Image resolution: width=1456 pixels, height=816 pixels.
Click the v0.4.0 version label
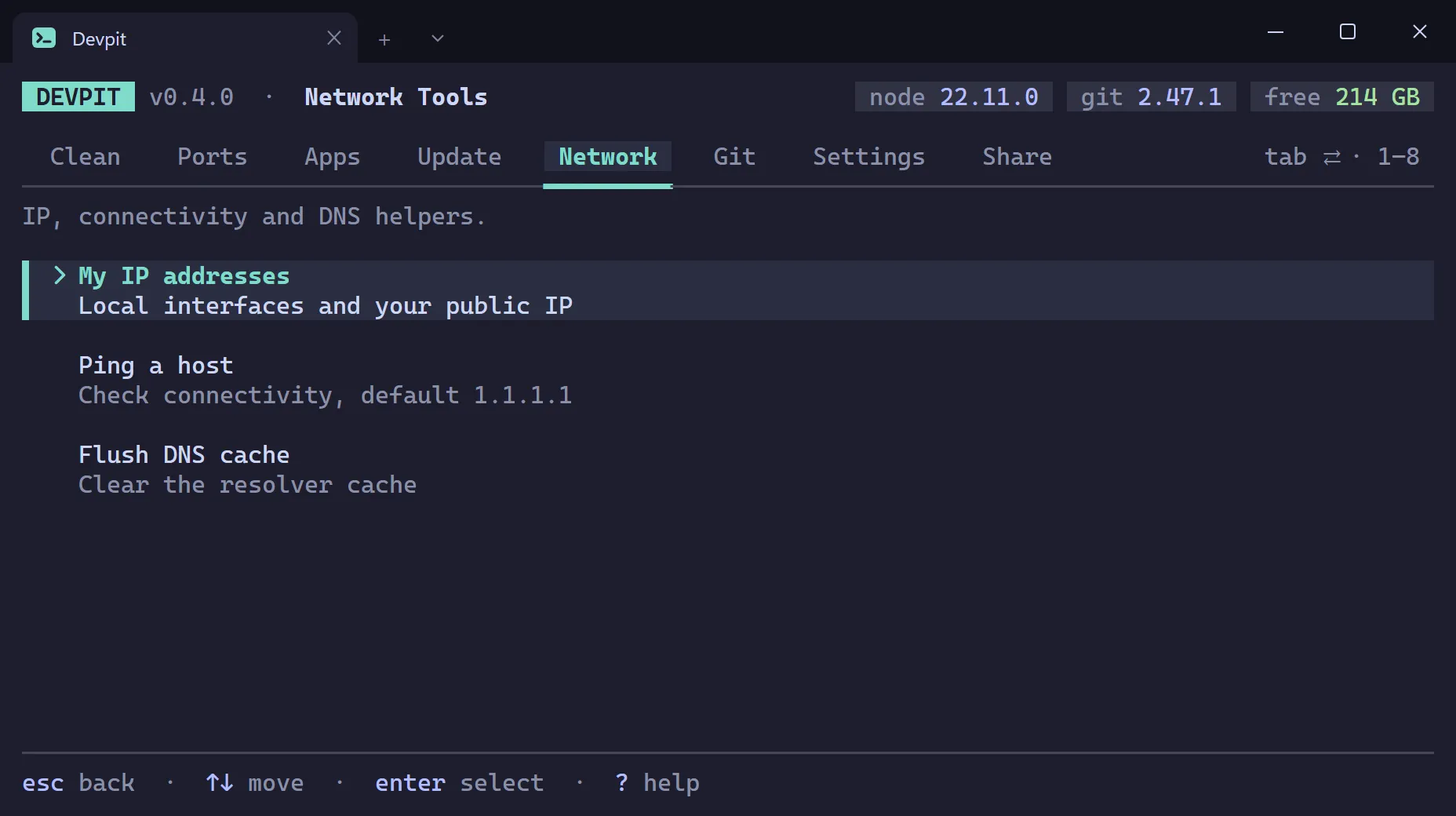191,97
